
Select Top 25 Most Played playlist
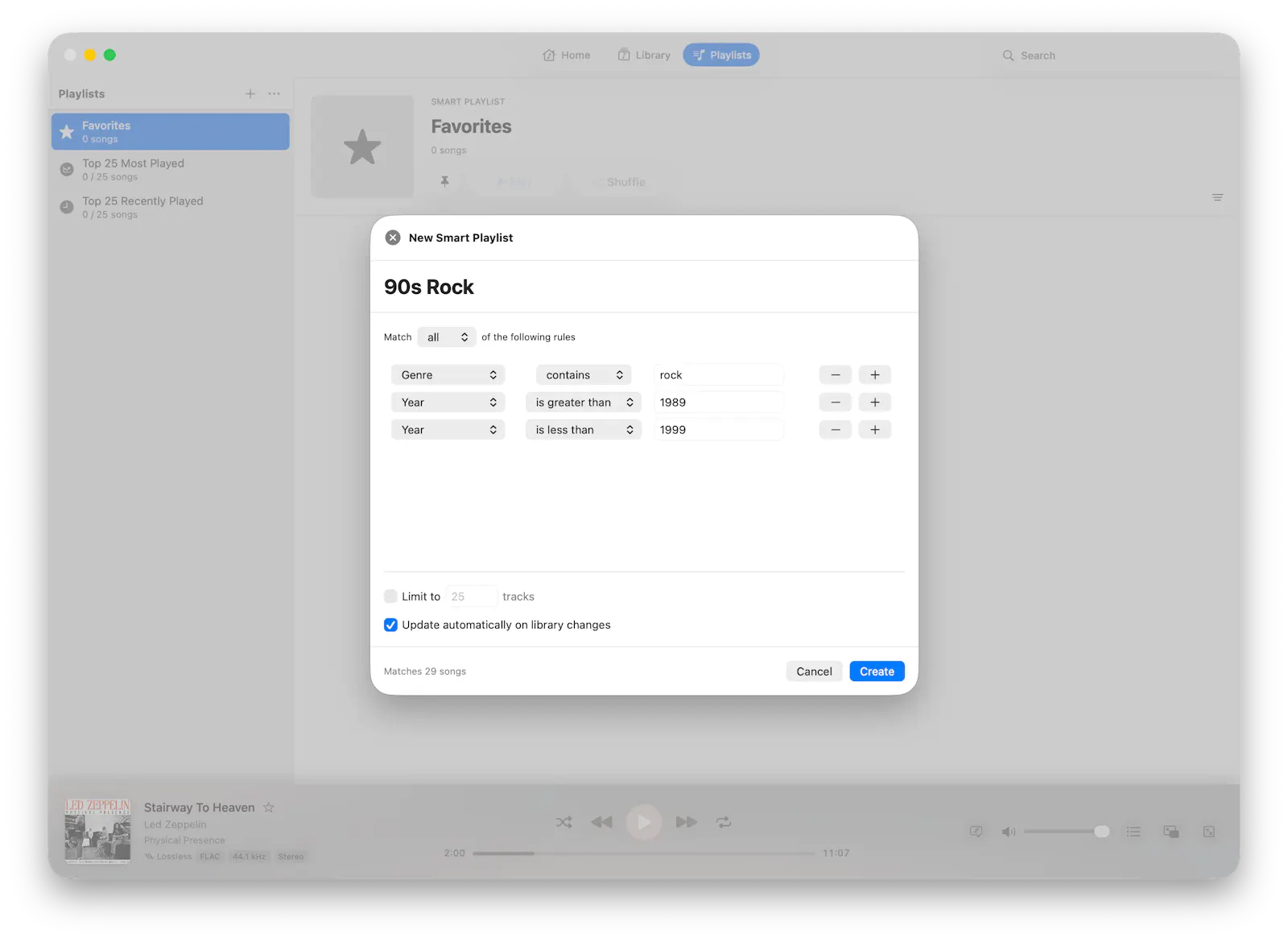click(x=171, y=169)
